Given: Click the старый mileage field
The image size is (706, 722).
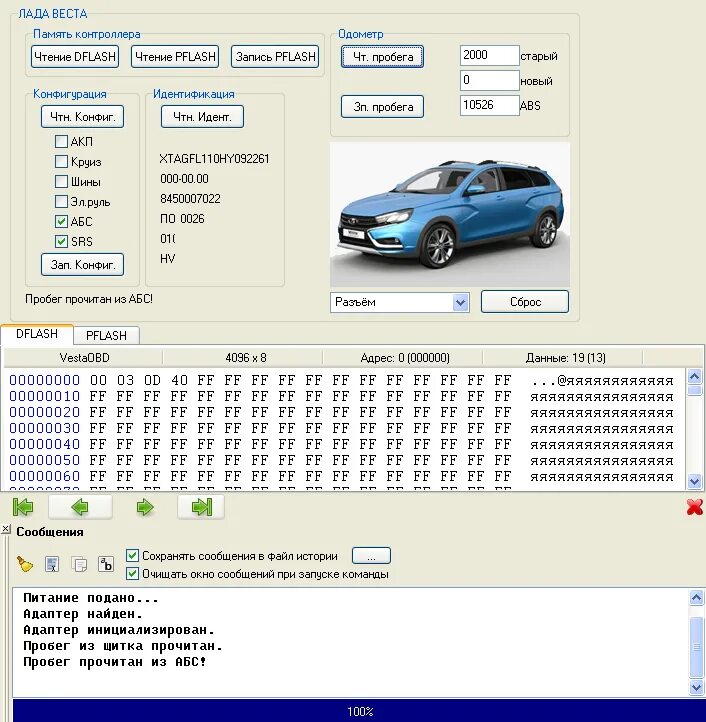Looking at the screenshot, I should [x=490, y=55].
